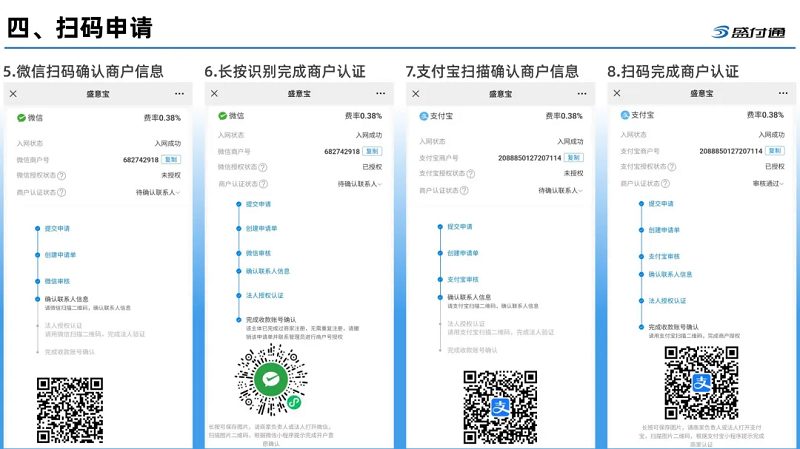
Task: Click help icon beside 商户认证状态 in step 6
Action: coord(264,184)
